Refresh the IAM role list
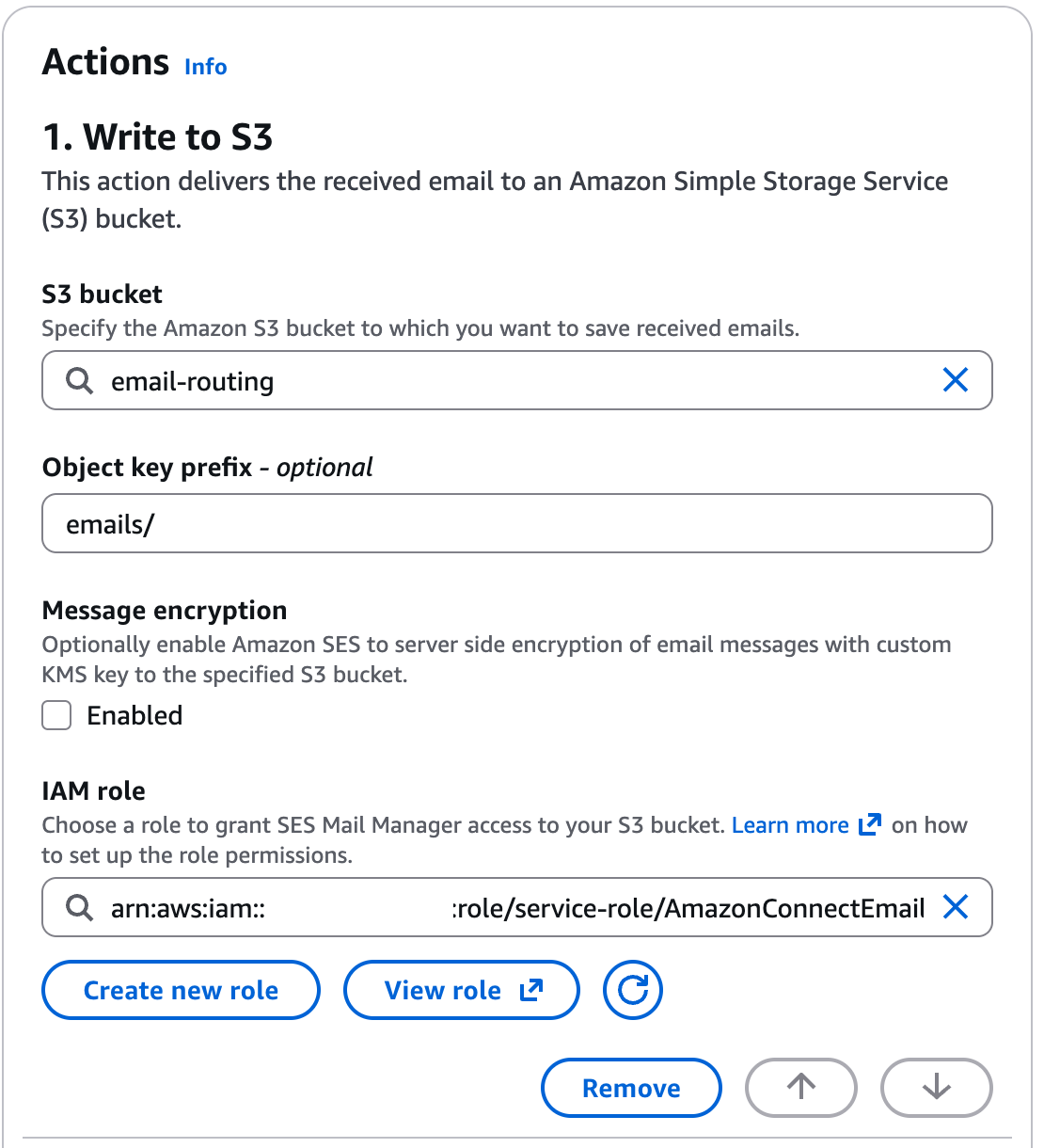The image size is (1044, 1148). (633, 990)
